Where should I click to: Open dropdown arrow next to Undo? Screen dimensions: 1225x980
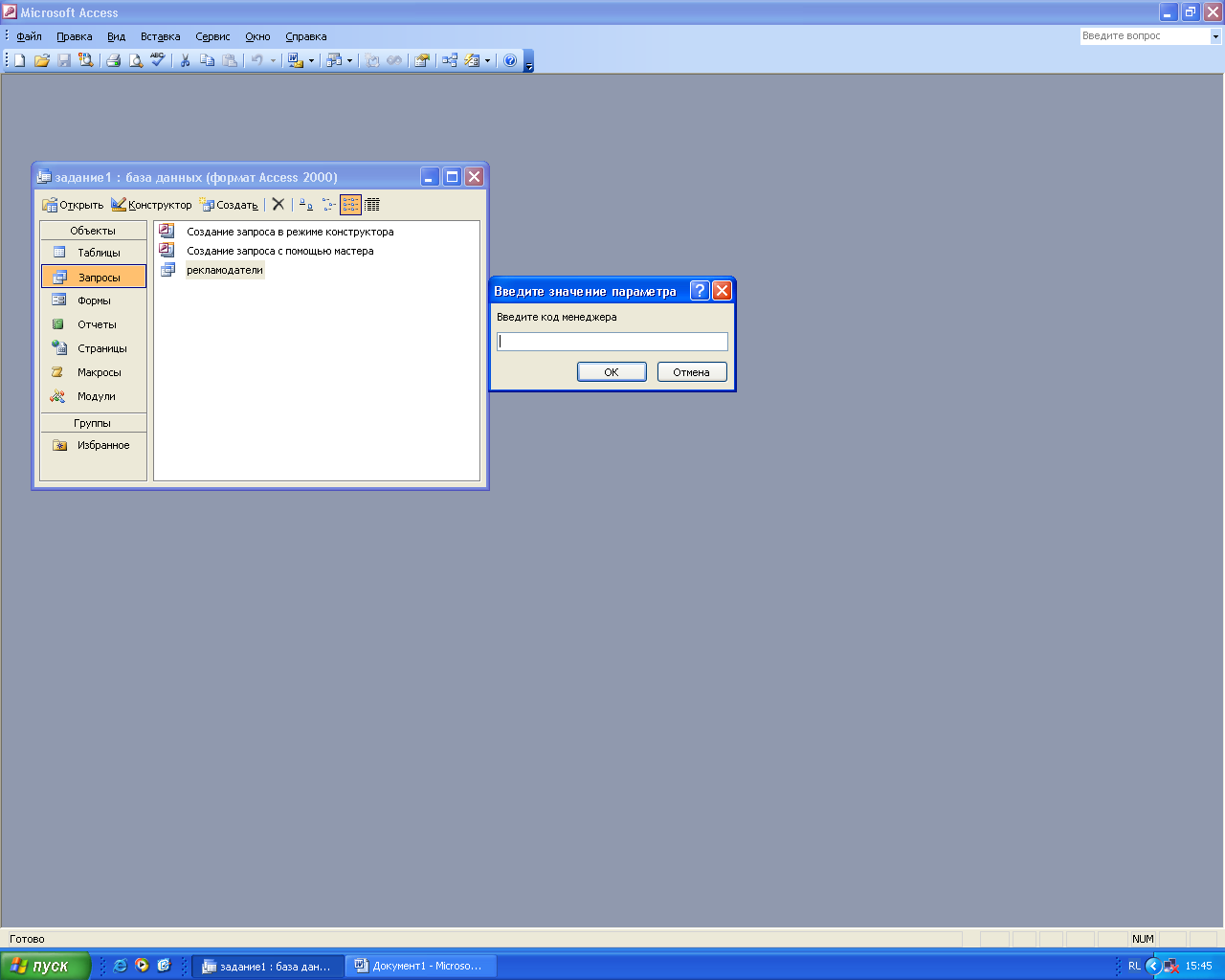click(273, 60)
